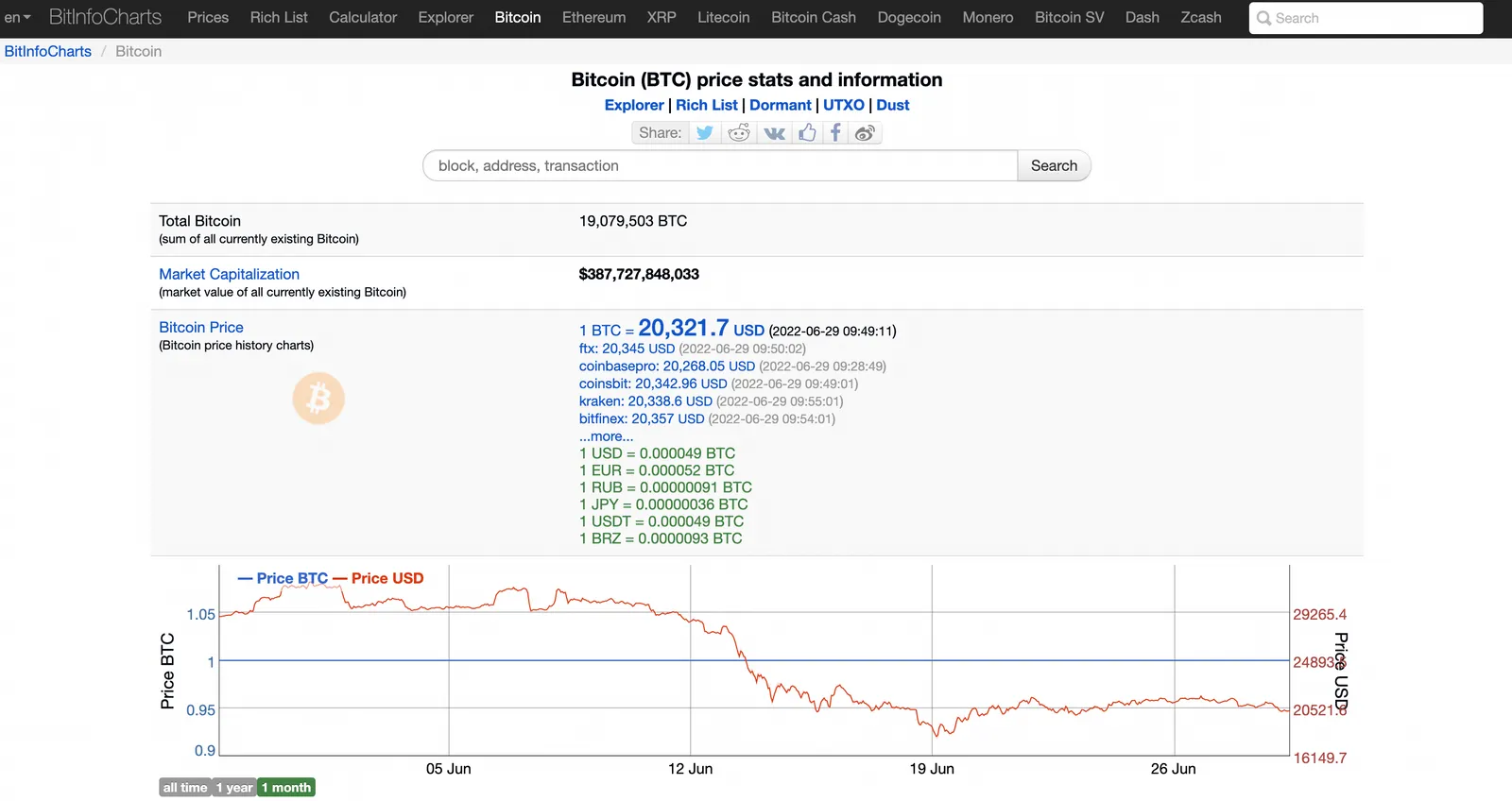Select Dogecoin in top navigation

pos(909,17)
